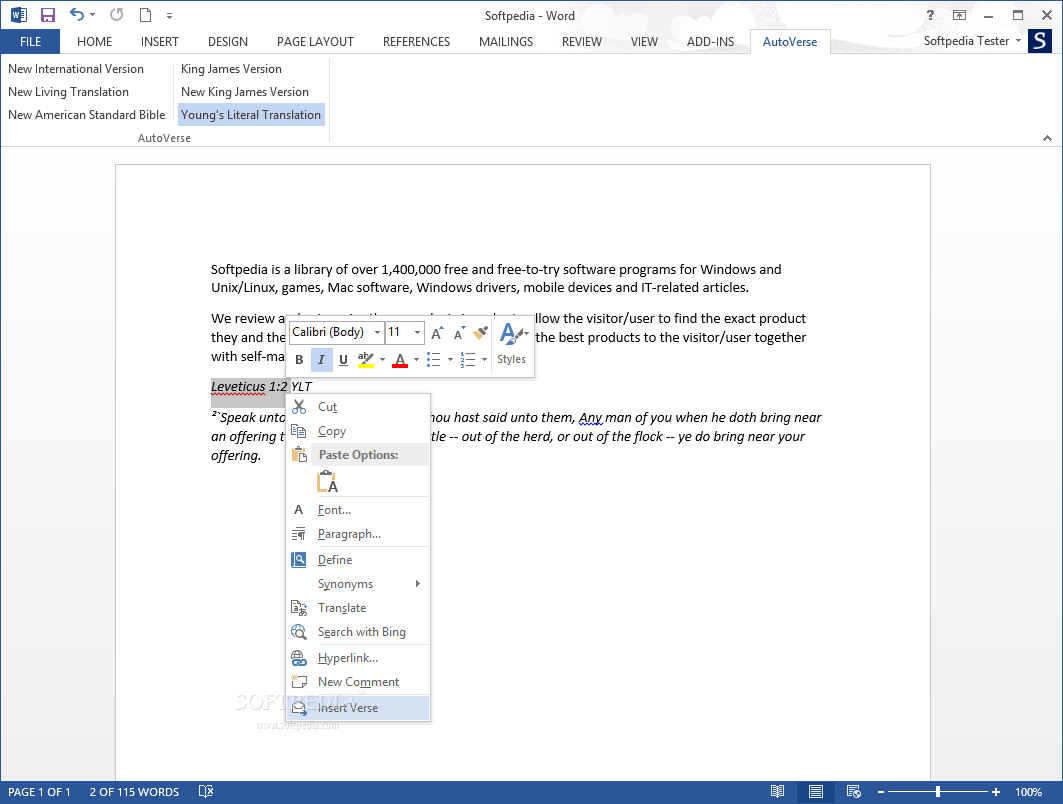
Task: Switch to the HOME tab
Action: [x=94, y=41]
